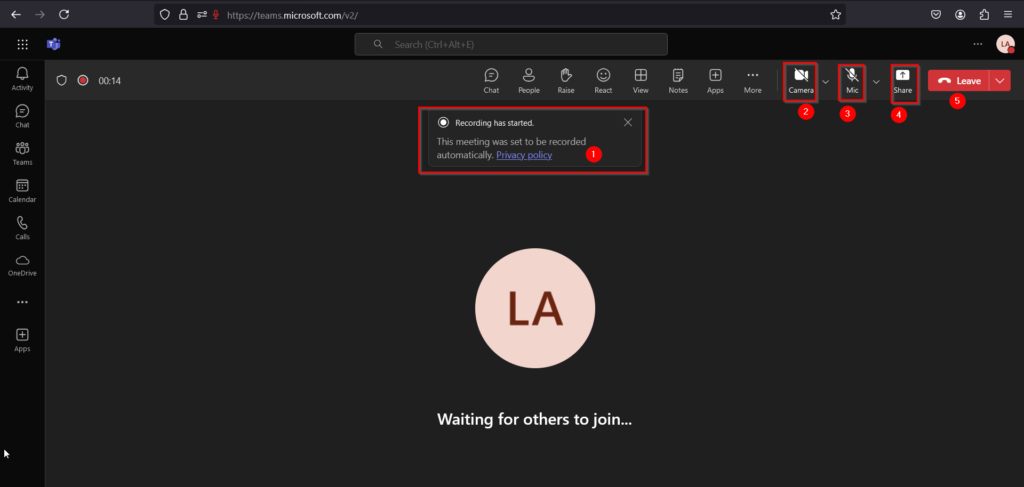The image size is (1024, 487).
Task: Click 'Recording has started.' text
Action: [494, 122]
